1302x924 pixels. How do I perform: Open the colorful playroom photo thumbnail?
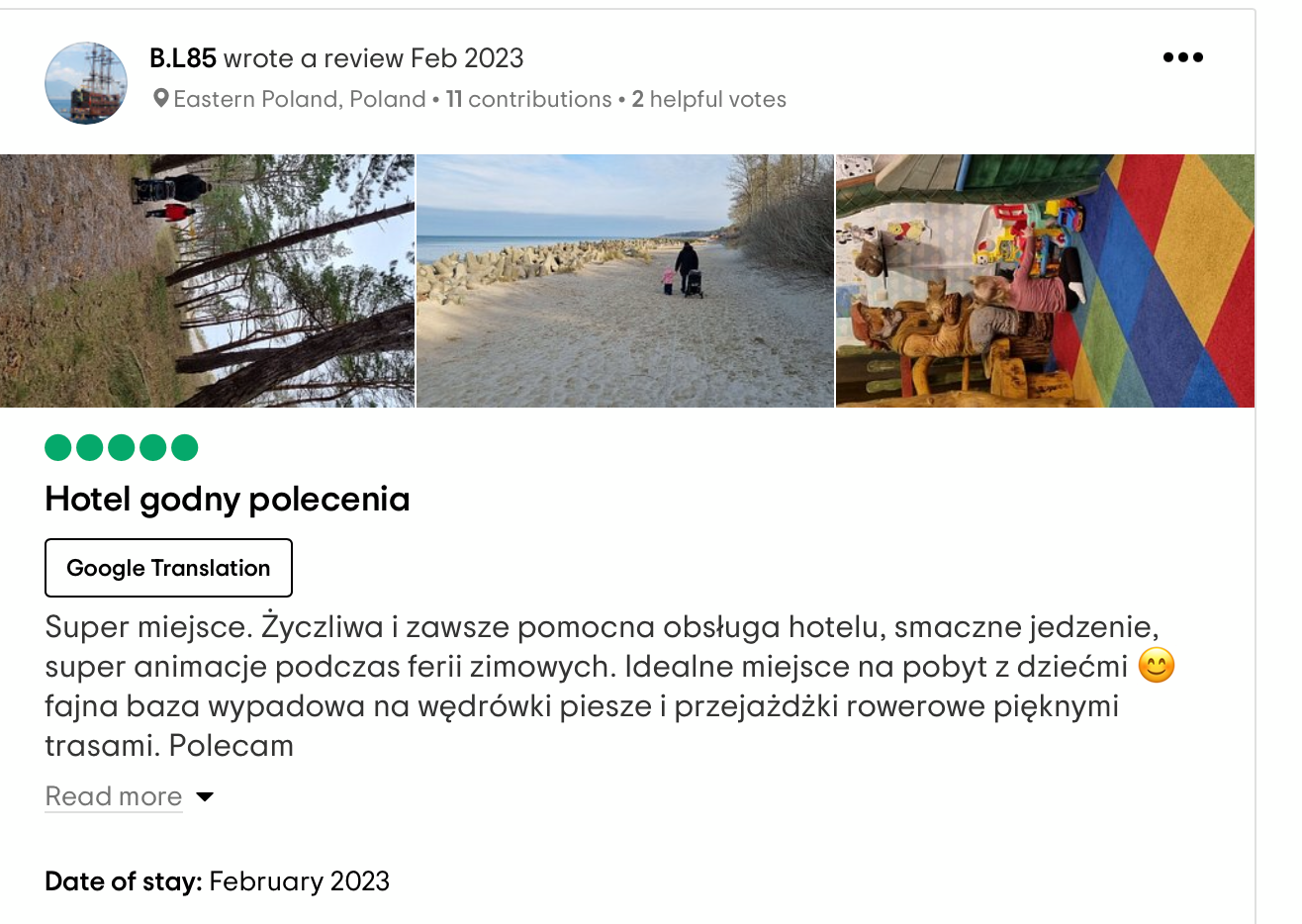(x=1045, y=281)
